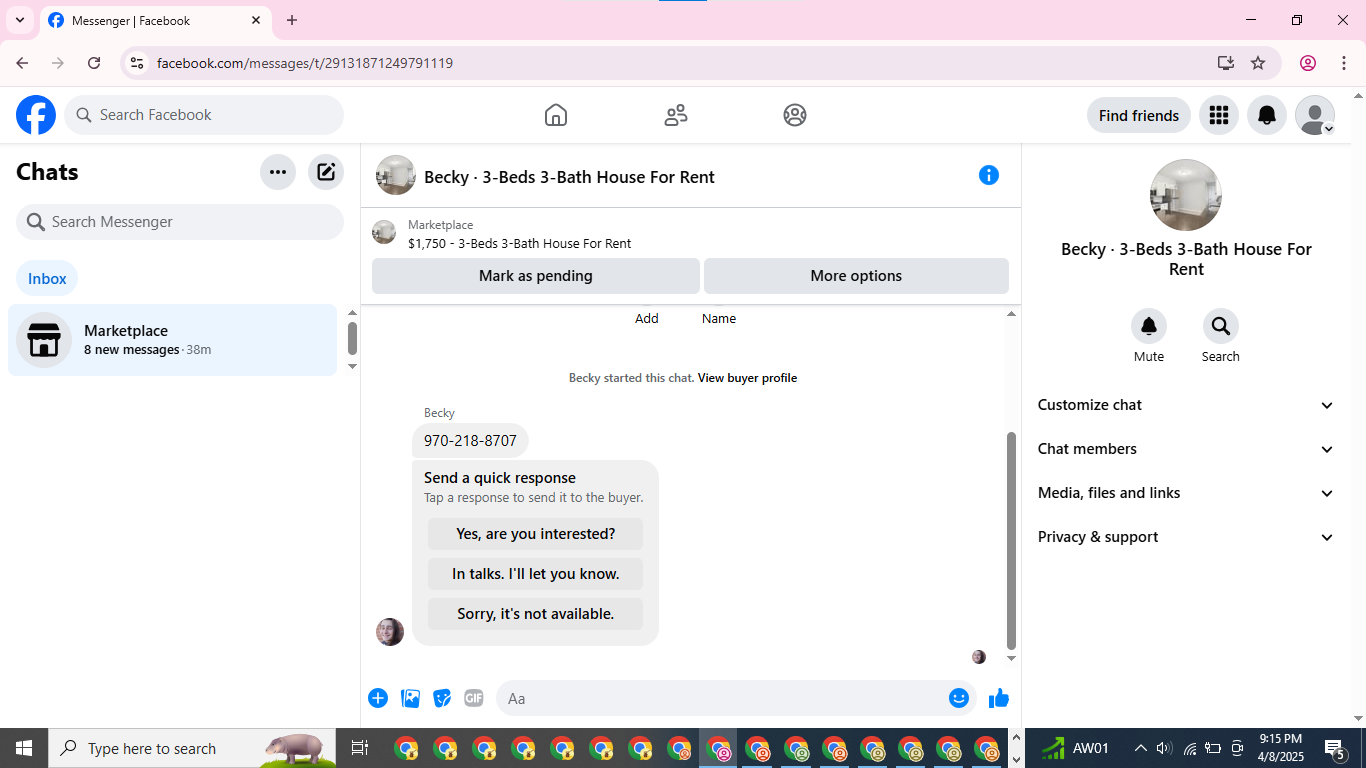Viewport: 1366px width, 768px height.
Task: Open the tab search dropdown arrow
Action: [20, 20]
